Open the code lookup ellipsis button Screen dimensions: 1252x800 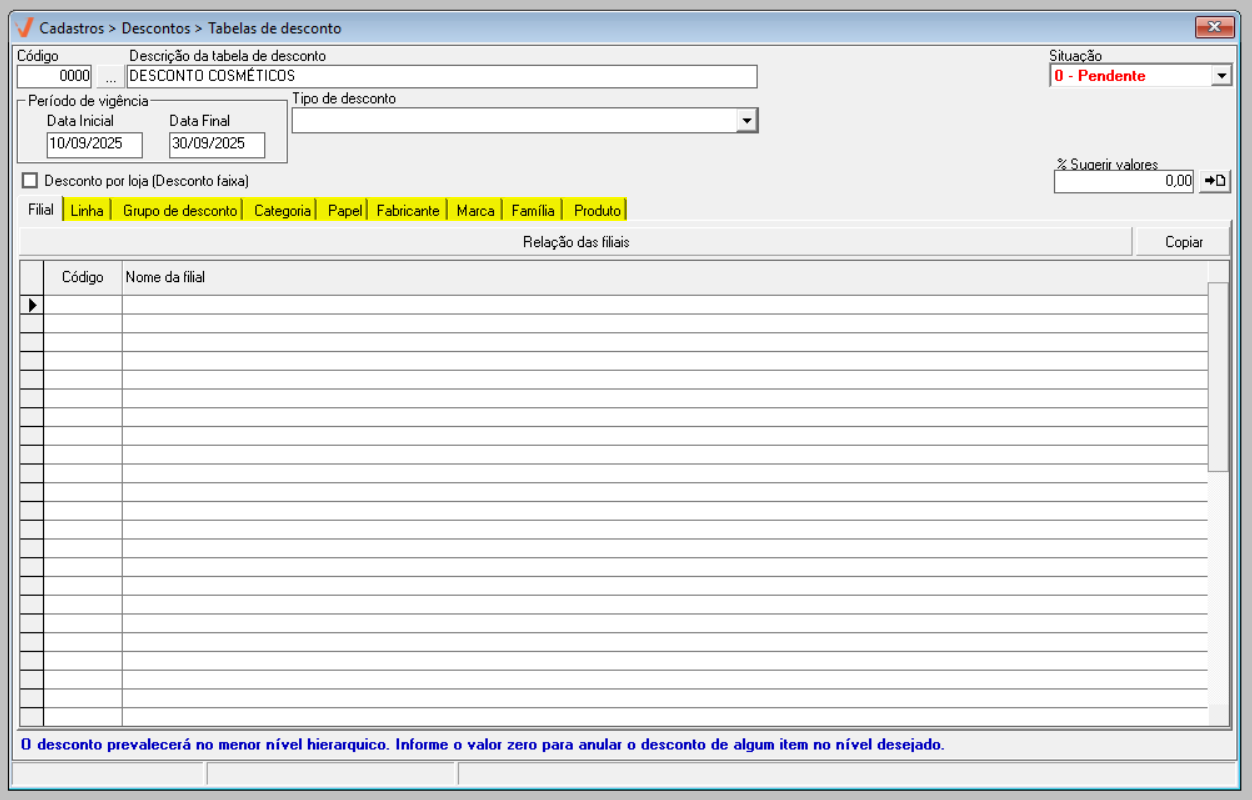110,76
